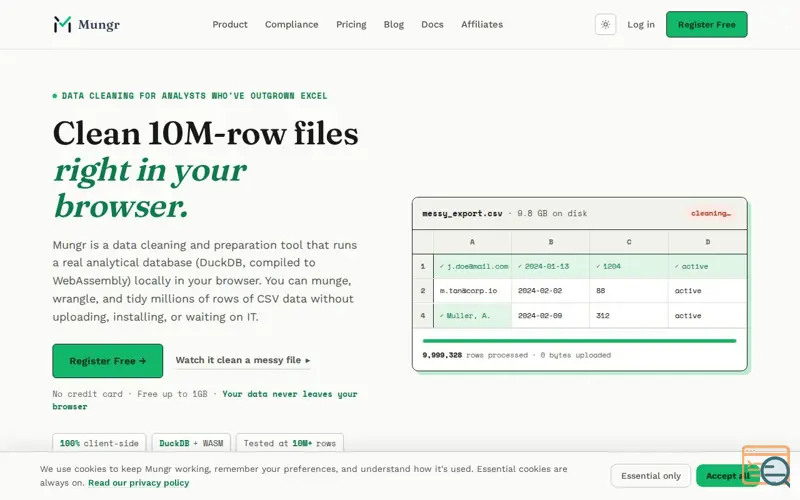Click the messy_export.csv file name
The image size is (800, 500).
tap(462, 213)
